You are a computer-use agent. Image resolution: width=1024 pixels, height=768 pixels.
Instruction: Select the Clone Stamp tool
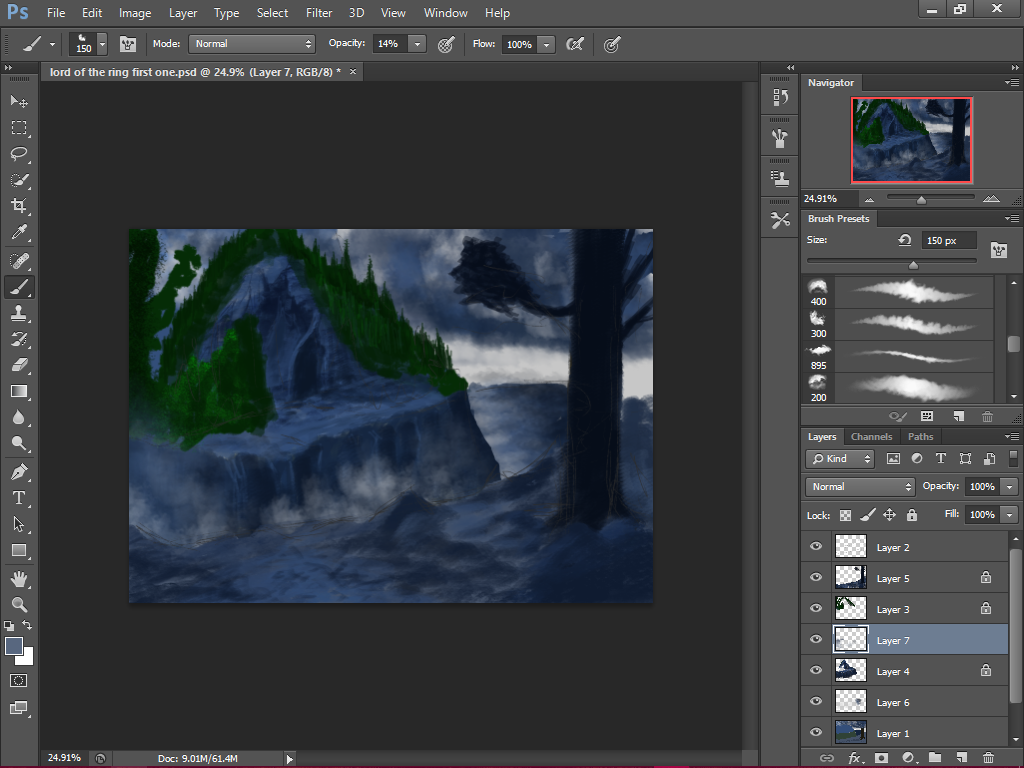[x=19, y=313]
